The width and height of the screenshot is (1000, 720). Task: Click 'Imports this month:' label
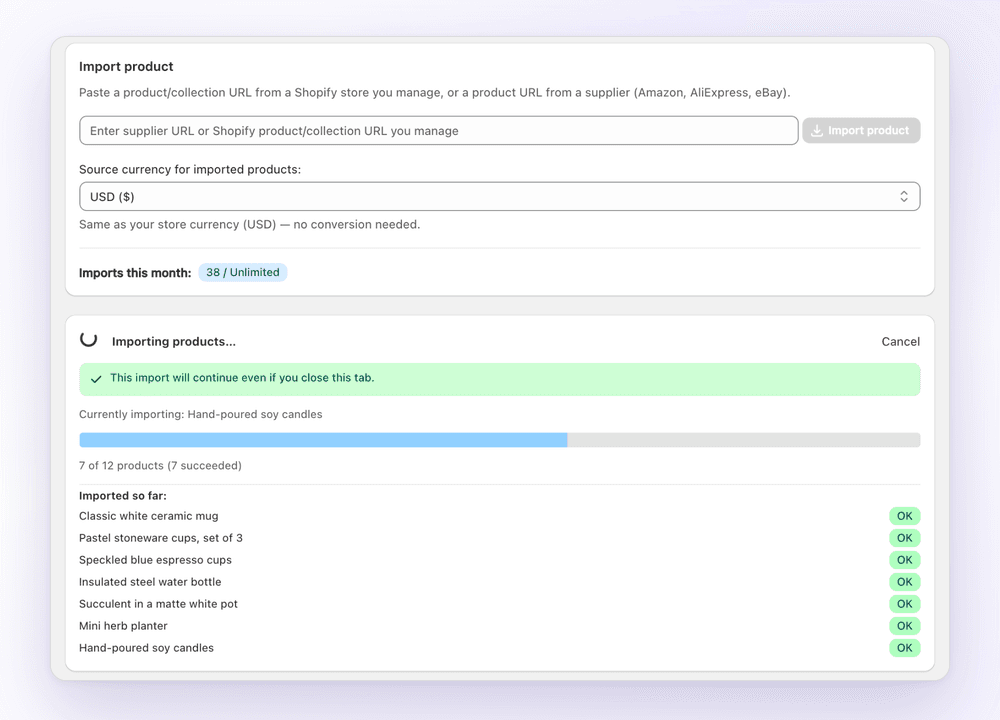tap(135, 273)
